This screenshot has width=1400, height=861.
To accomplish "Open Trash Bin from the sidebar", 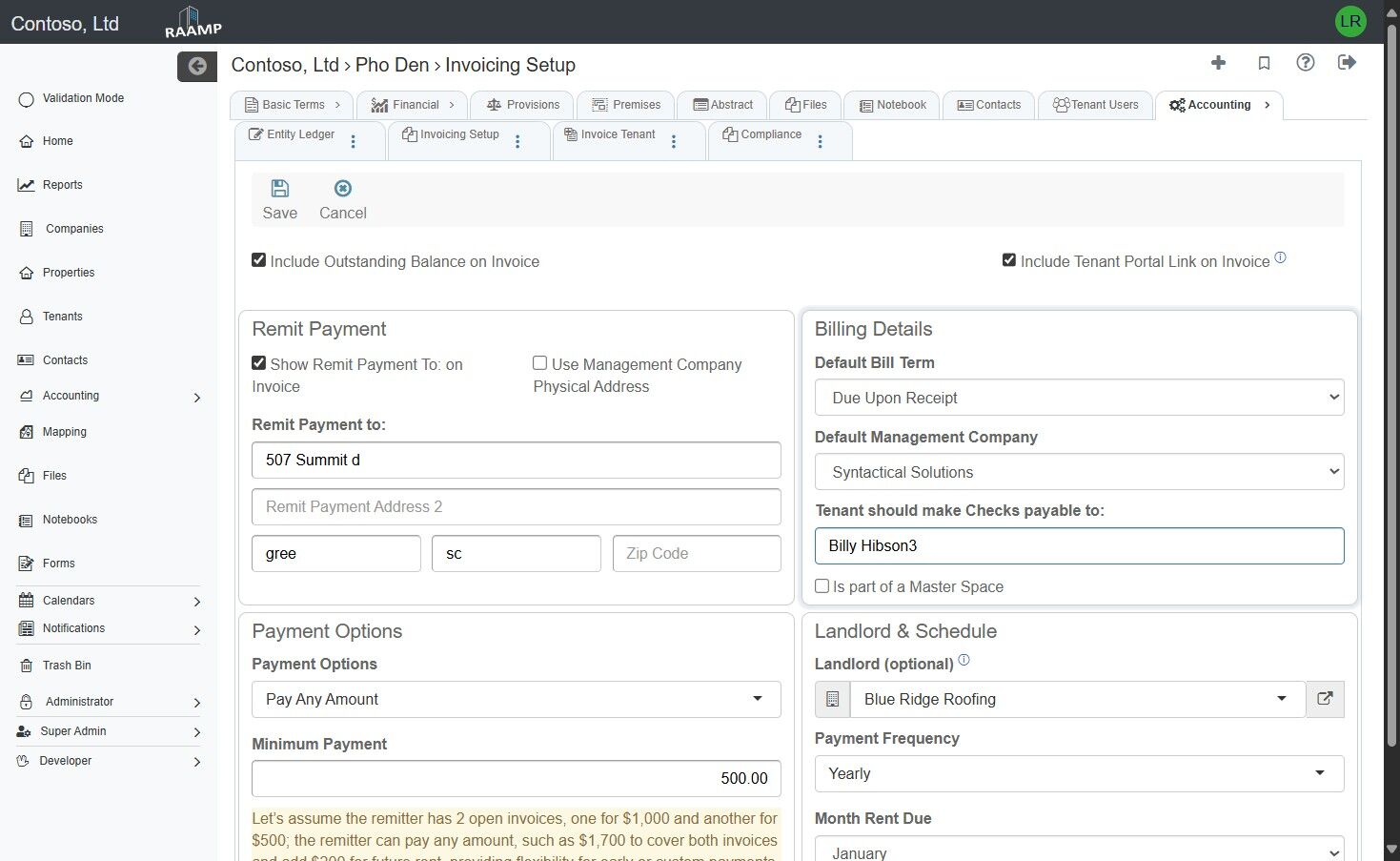I will (67, 666).
